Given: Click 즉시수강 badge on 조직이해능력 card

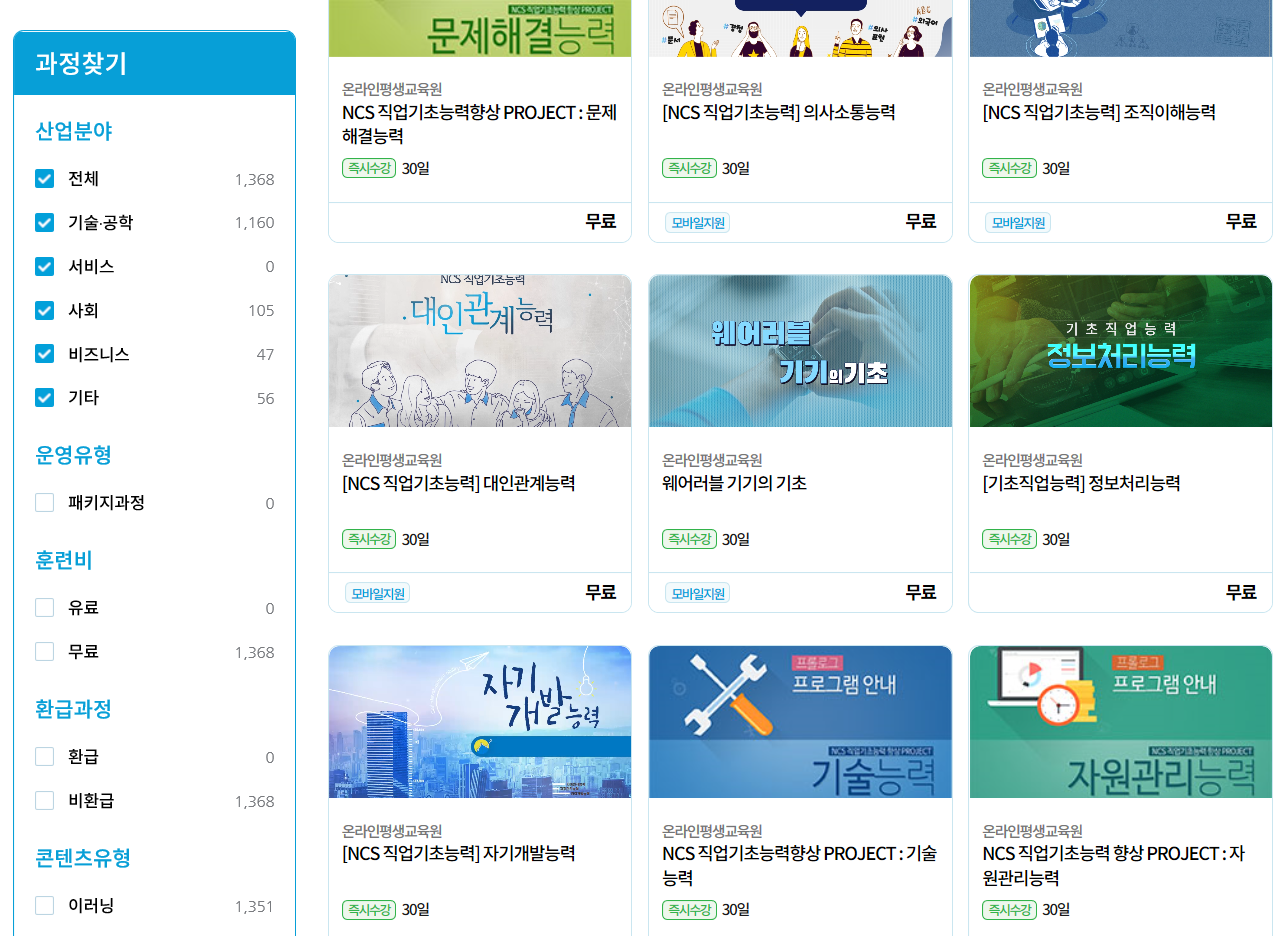Looking at the screenshot, I should pyautogui.click(x=1009, y=168).
